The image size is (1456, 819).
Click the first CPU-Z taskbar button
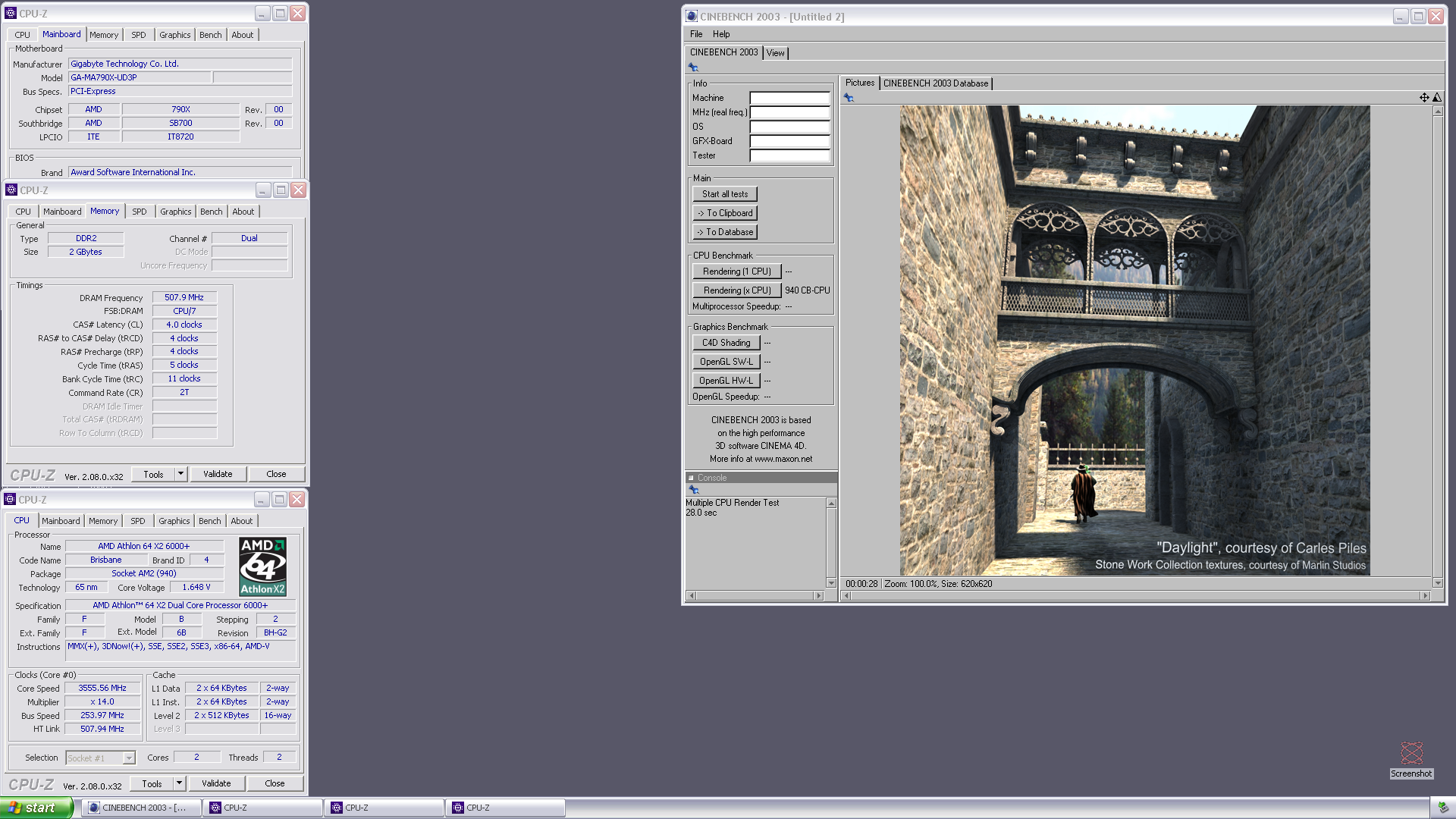click(262, 808)
